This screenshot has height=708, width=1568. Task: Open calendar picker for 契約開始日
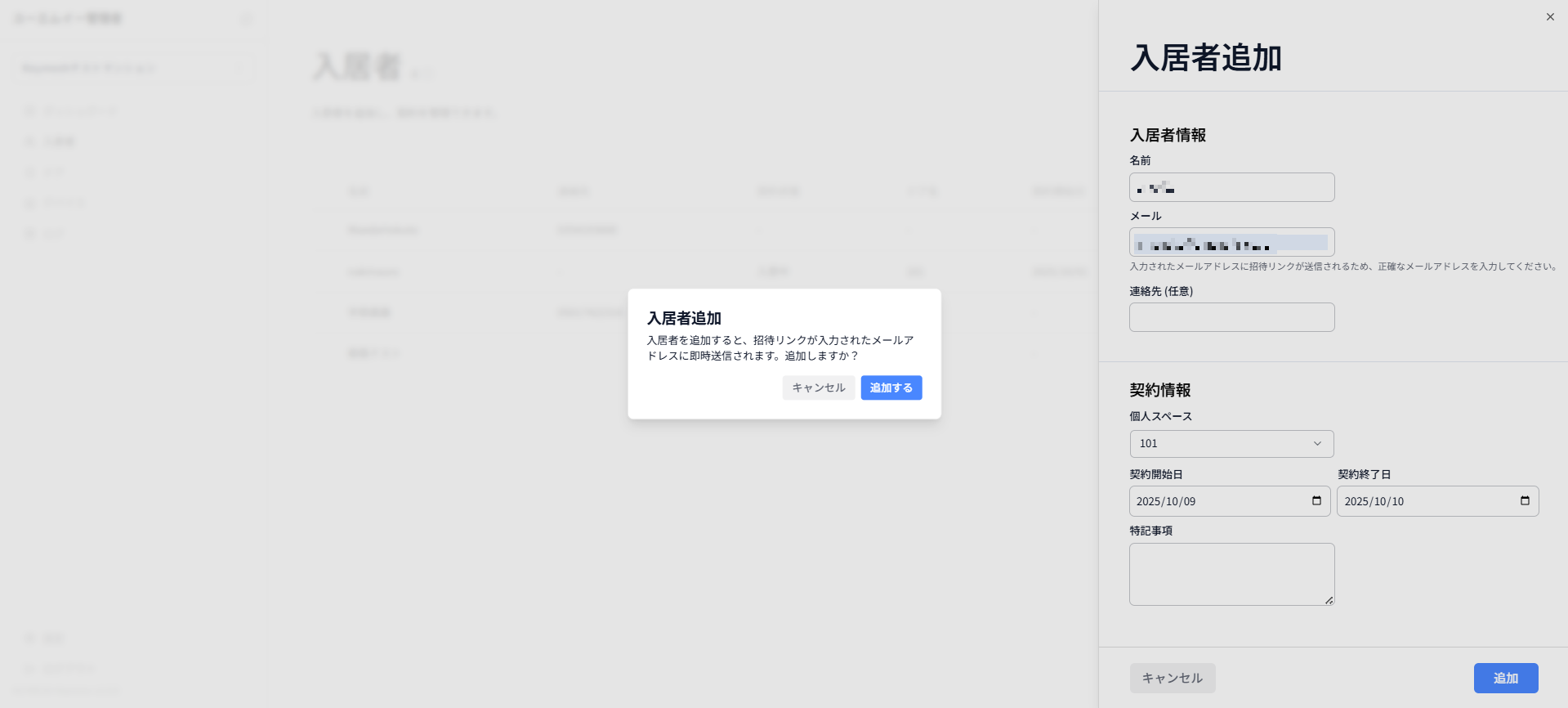click(x=1316, y=500)
